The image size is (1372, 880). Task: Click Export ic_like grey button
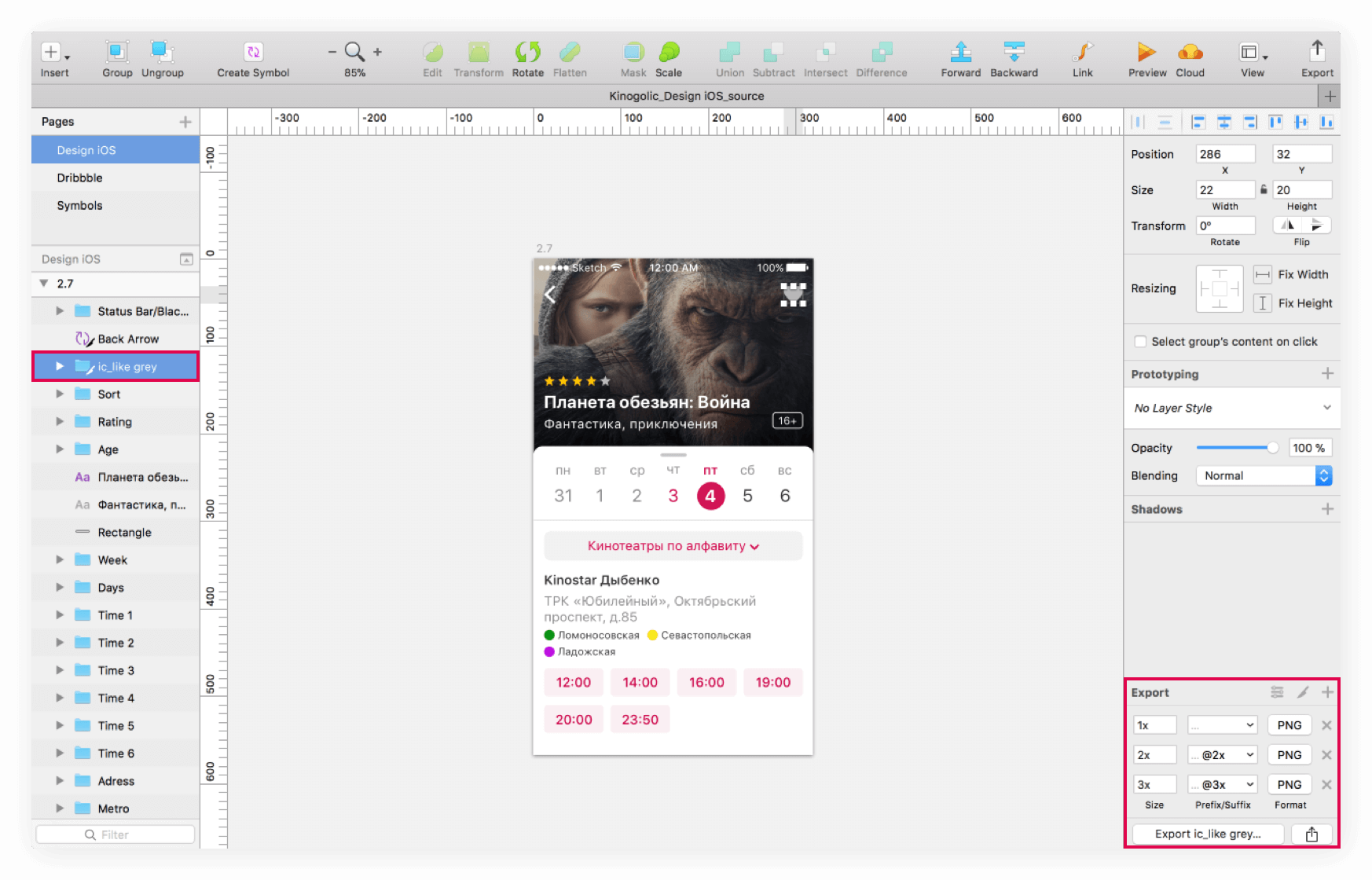1207,834
